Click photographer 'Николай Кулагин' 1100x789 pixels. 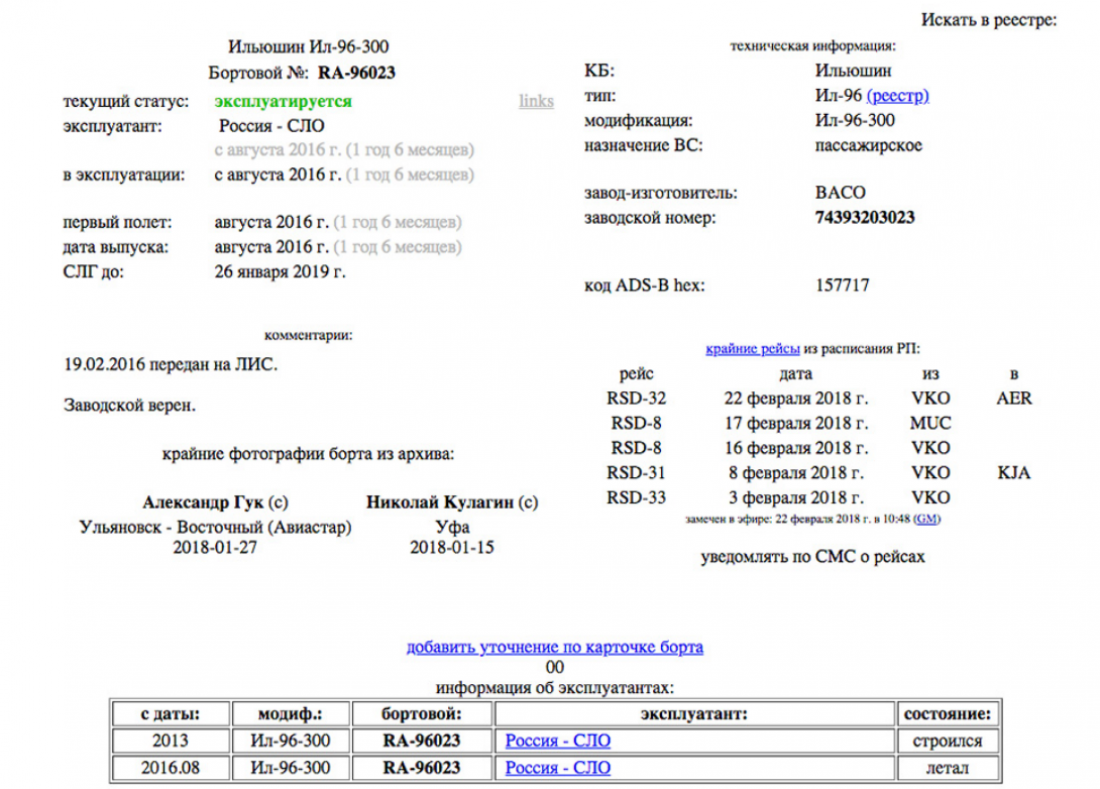click(x=440, y=503)
